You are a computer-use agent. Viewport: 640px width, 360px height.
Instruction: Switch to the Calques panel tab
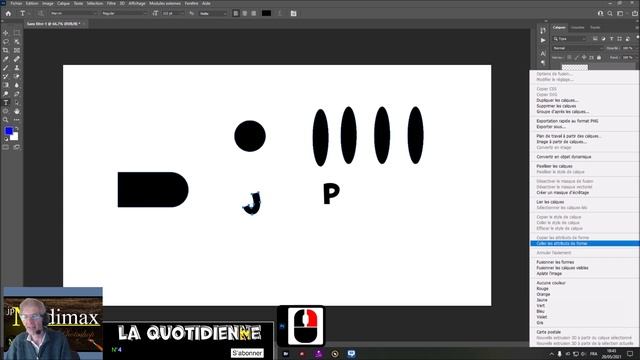click(559, 27)
